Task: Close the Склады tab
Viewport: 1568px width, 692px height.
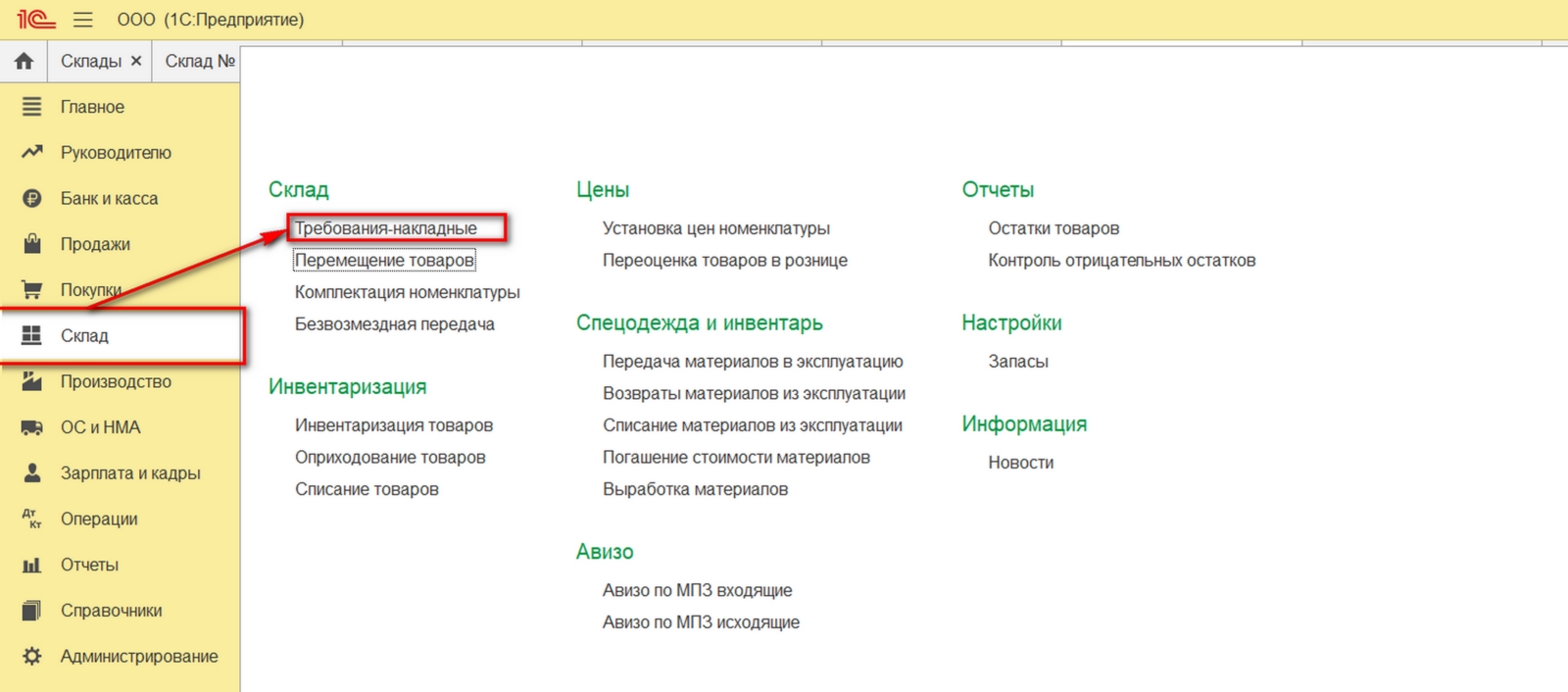Action: (x=136, y=61)
